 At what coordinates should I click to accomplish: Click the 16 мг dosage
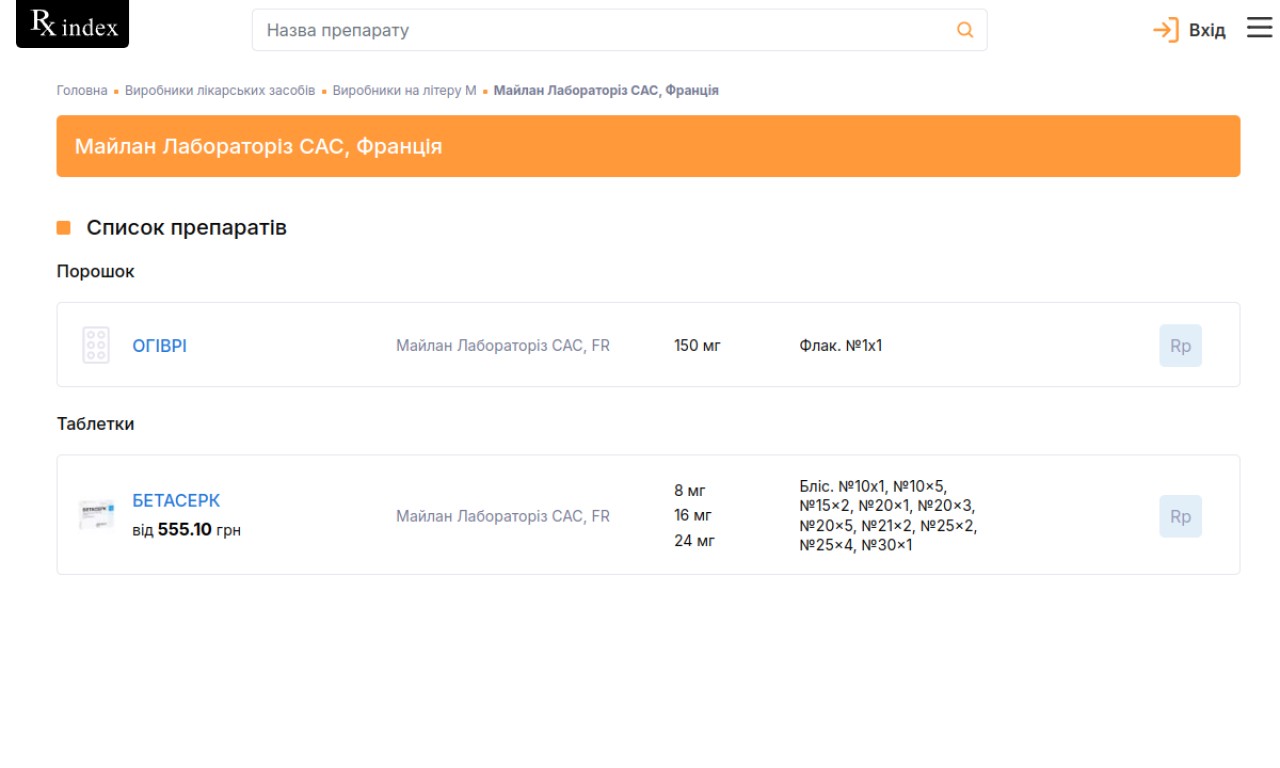click(693, 515)
